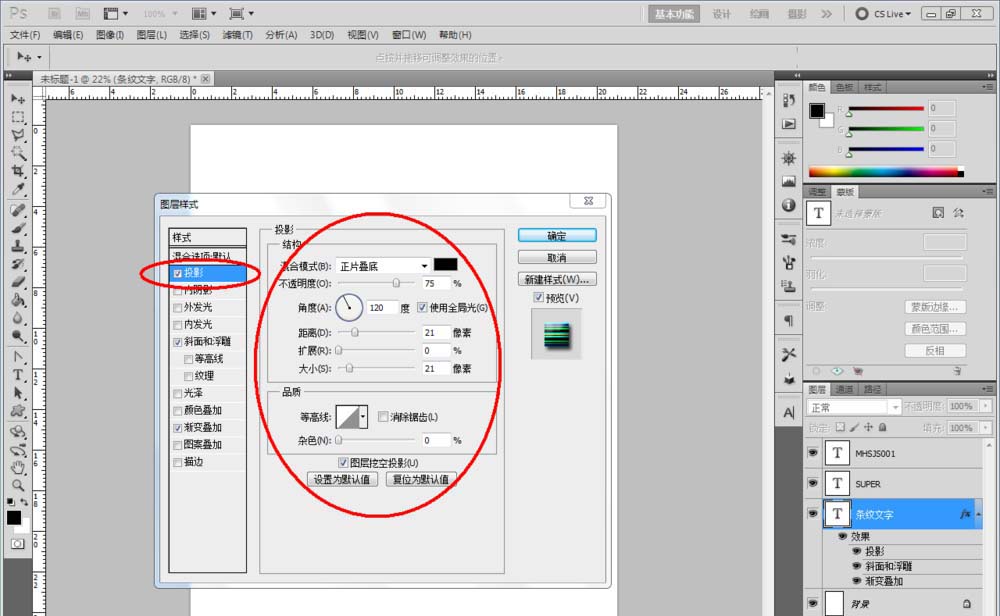The image size is (1000, 616).
Task: Click the 基本功能 workspace button
Action: (674, 13)
